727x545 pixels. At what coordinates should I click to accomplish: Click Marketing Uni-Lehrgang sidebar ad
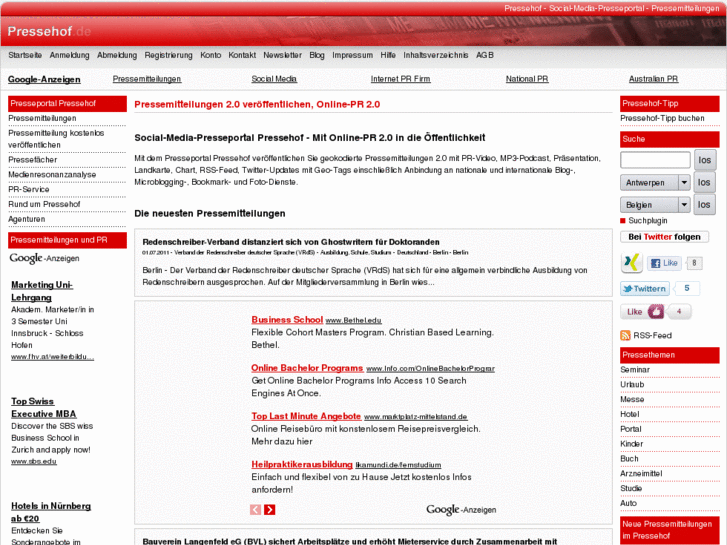point(42,291)
